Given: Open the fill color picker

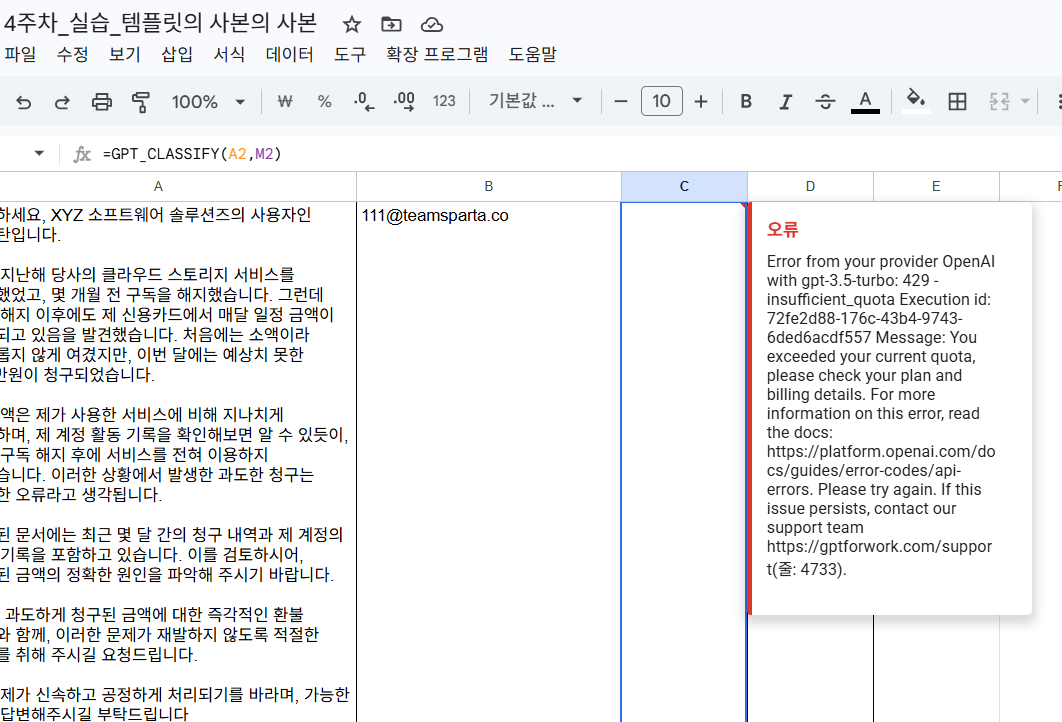Looking at the screenshot, I should [916, 100].
